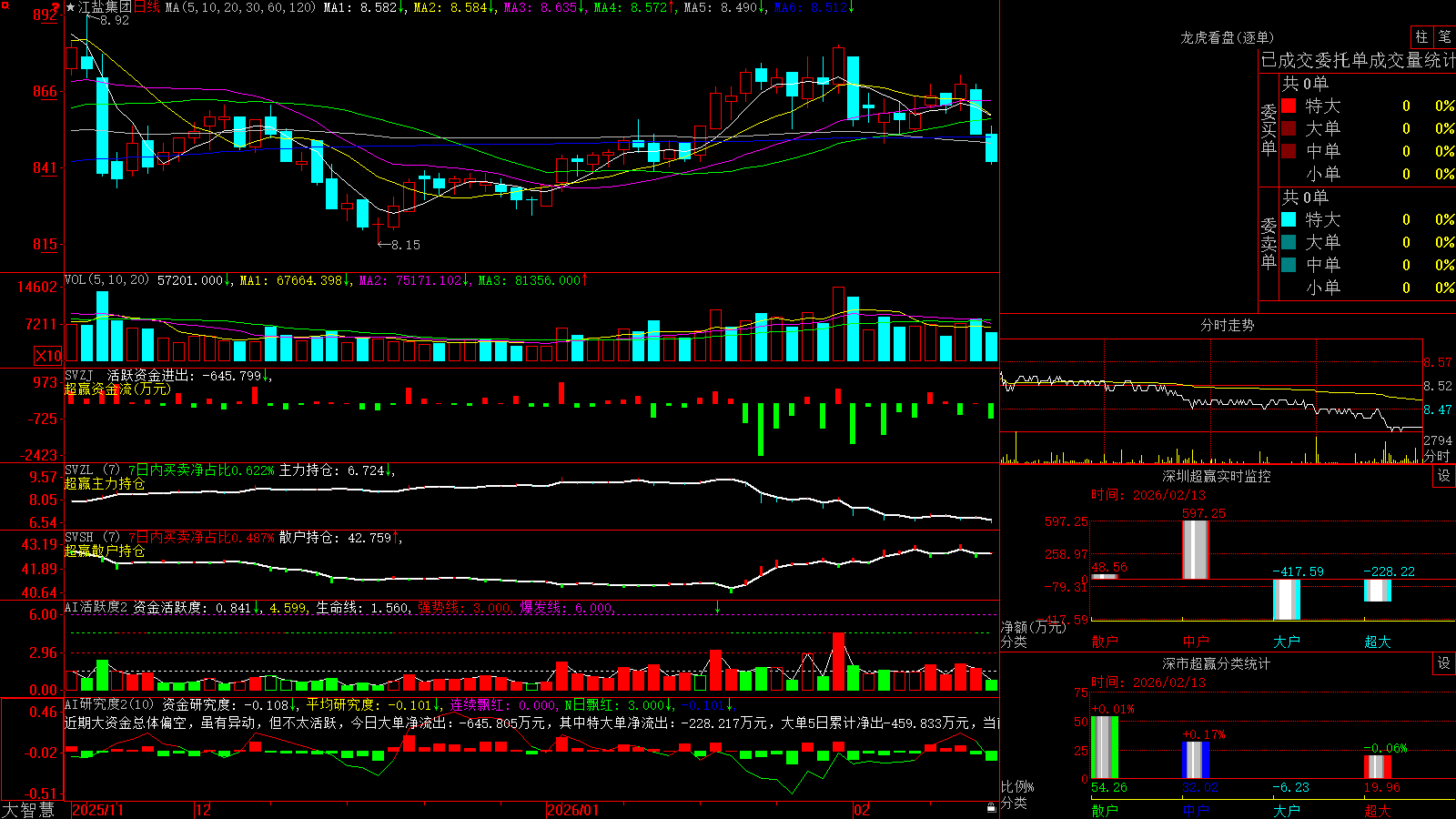Click the 超赢主力持仓 yellow label
Screen dimensions: 1456x819
[105, 483]
